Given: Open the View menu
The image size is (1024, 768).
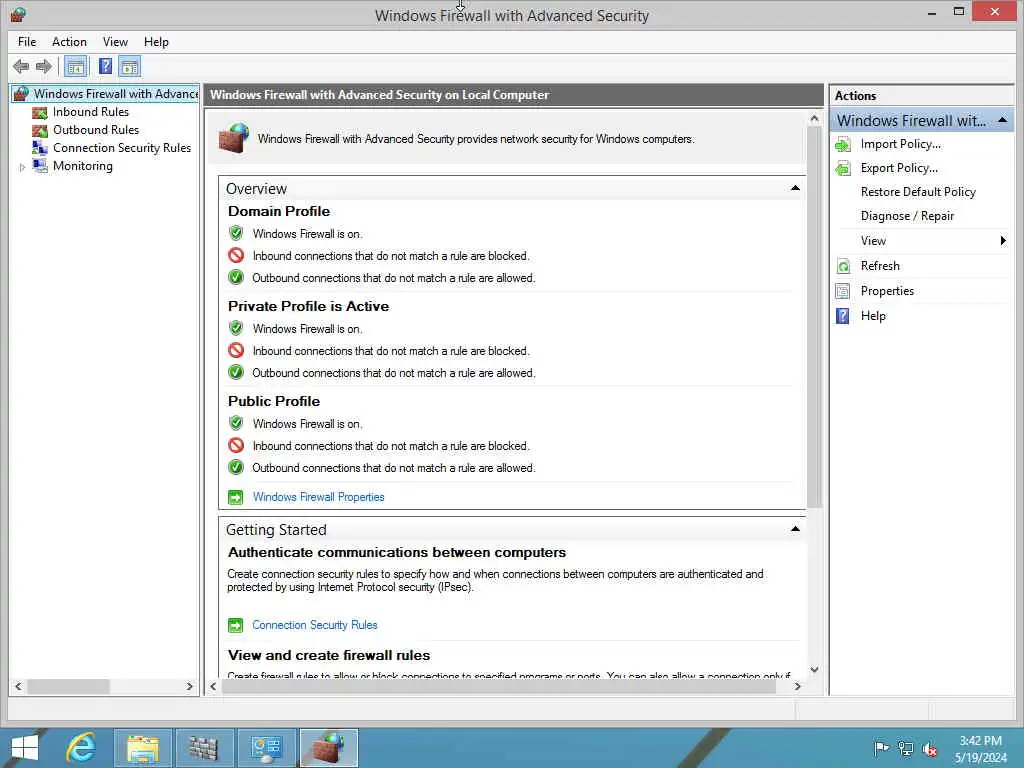Looking at the screenshot, I should coord(115,42).
